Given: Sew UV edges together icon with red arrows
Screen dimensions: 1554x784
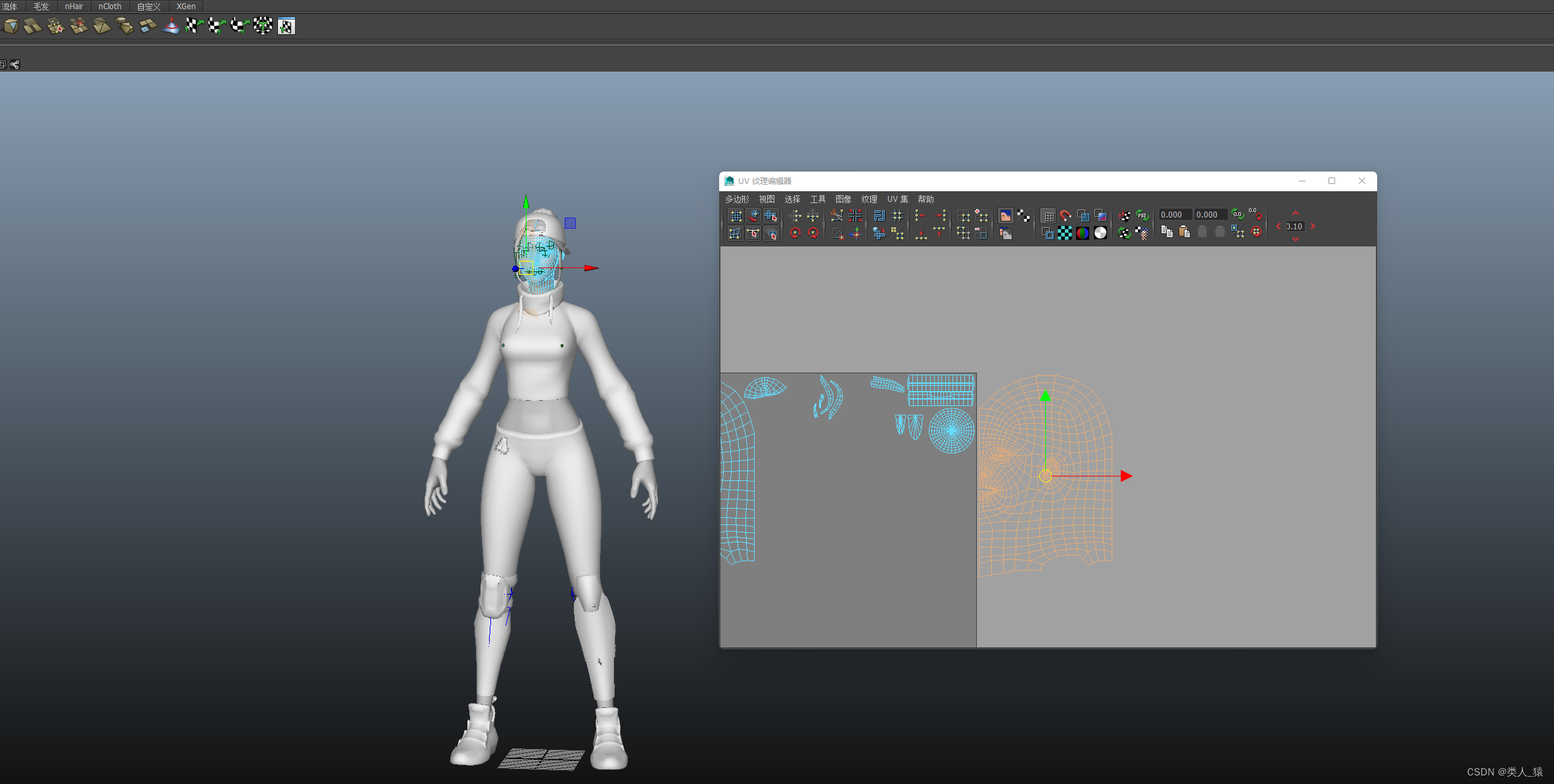Looking at the screenshot, I should pos(855,216).
